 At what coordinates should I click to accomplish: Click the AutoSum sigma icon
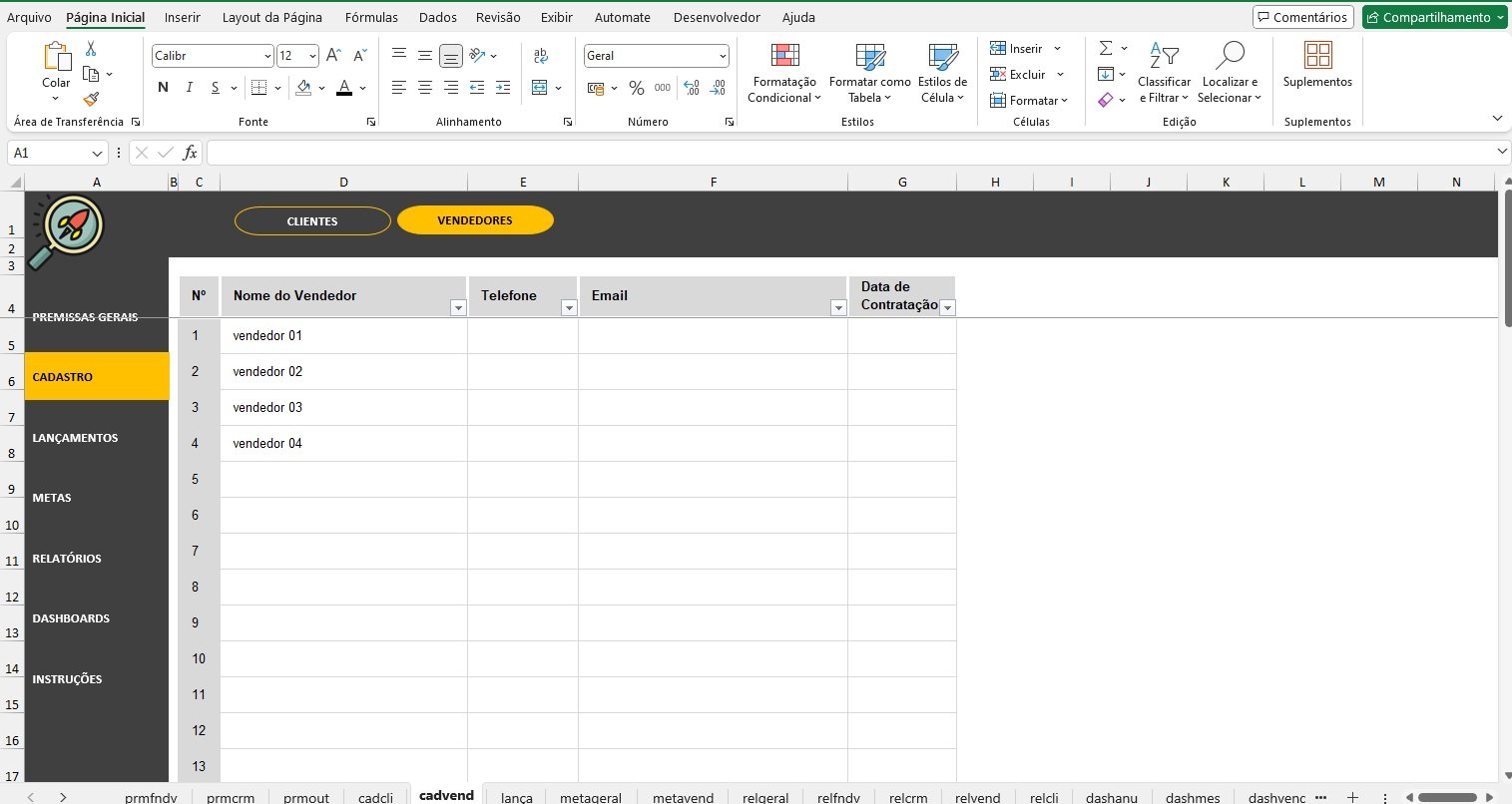click(1106, 48)
